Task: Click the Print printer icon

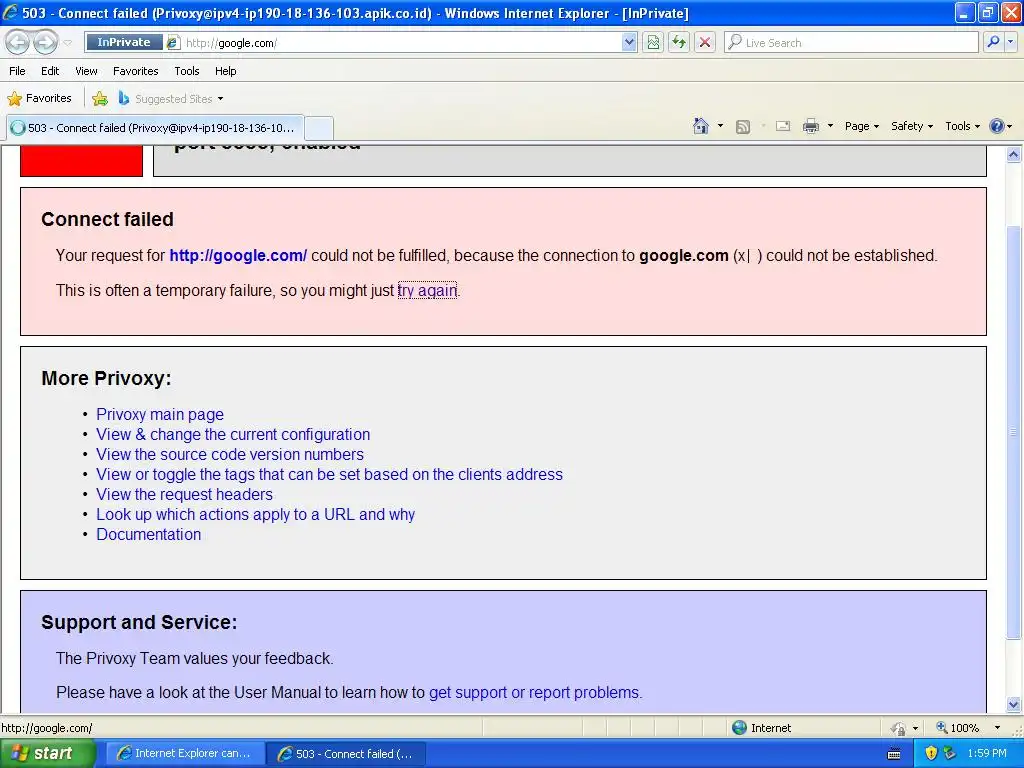Action: (x=810, y=127)
